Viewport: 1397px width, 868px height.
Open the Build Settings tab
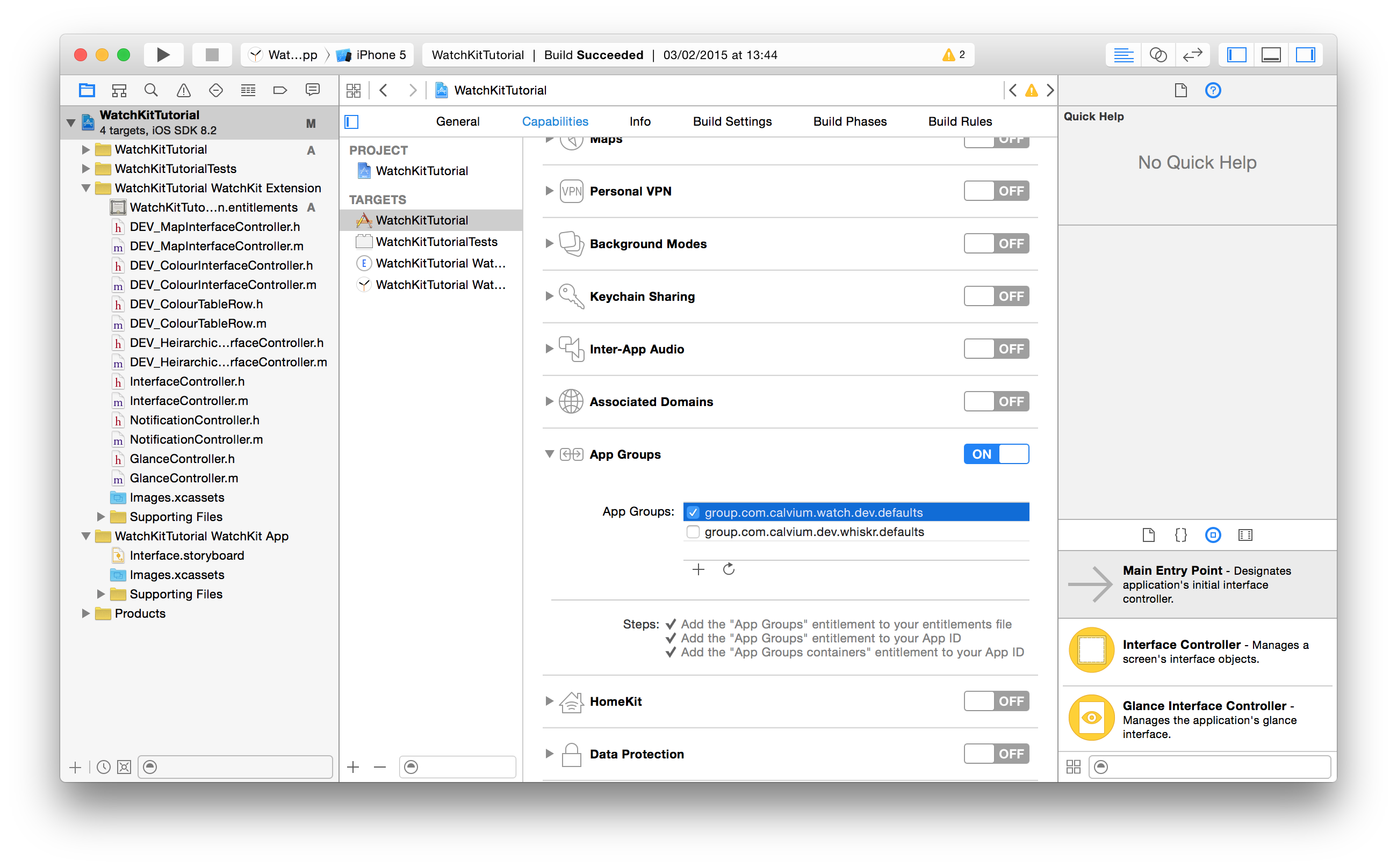(x=732, y=121)
